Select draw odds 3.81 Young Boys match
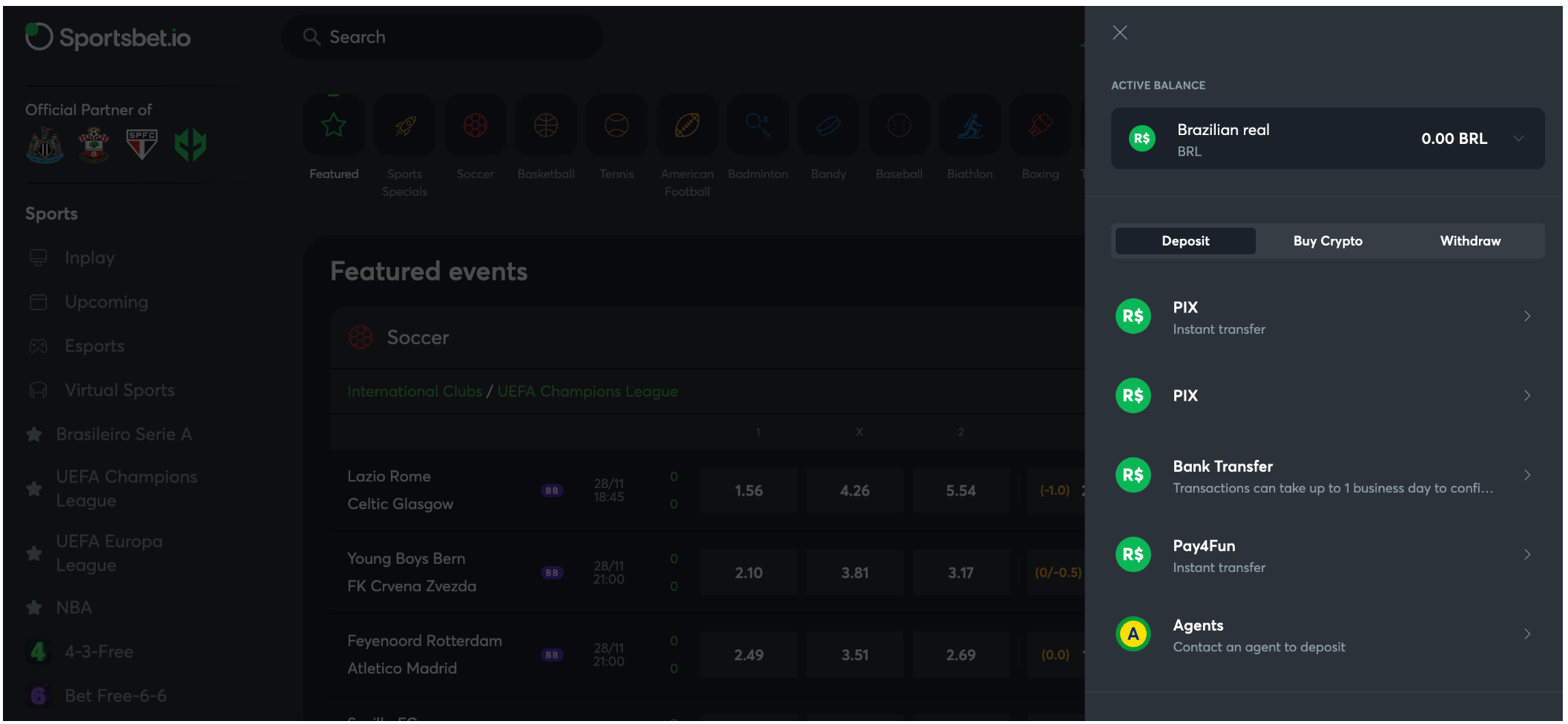The width and height of the screenshot is (1568, 724). [x=855, y=573]
